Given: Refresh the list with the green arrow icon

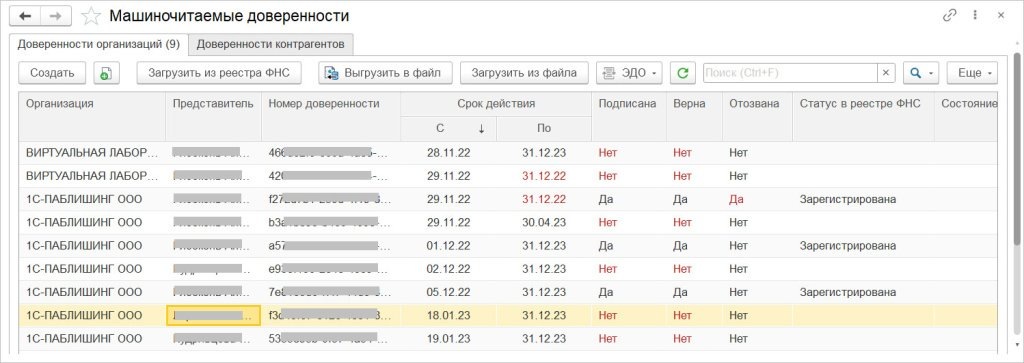Looking at the screenshot, I should 683,73.
